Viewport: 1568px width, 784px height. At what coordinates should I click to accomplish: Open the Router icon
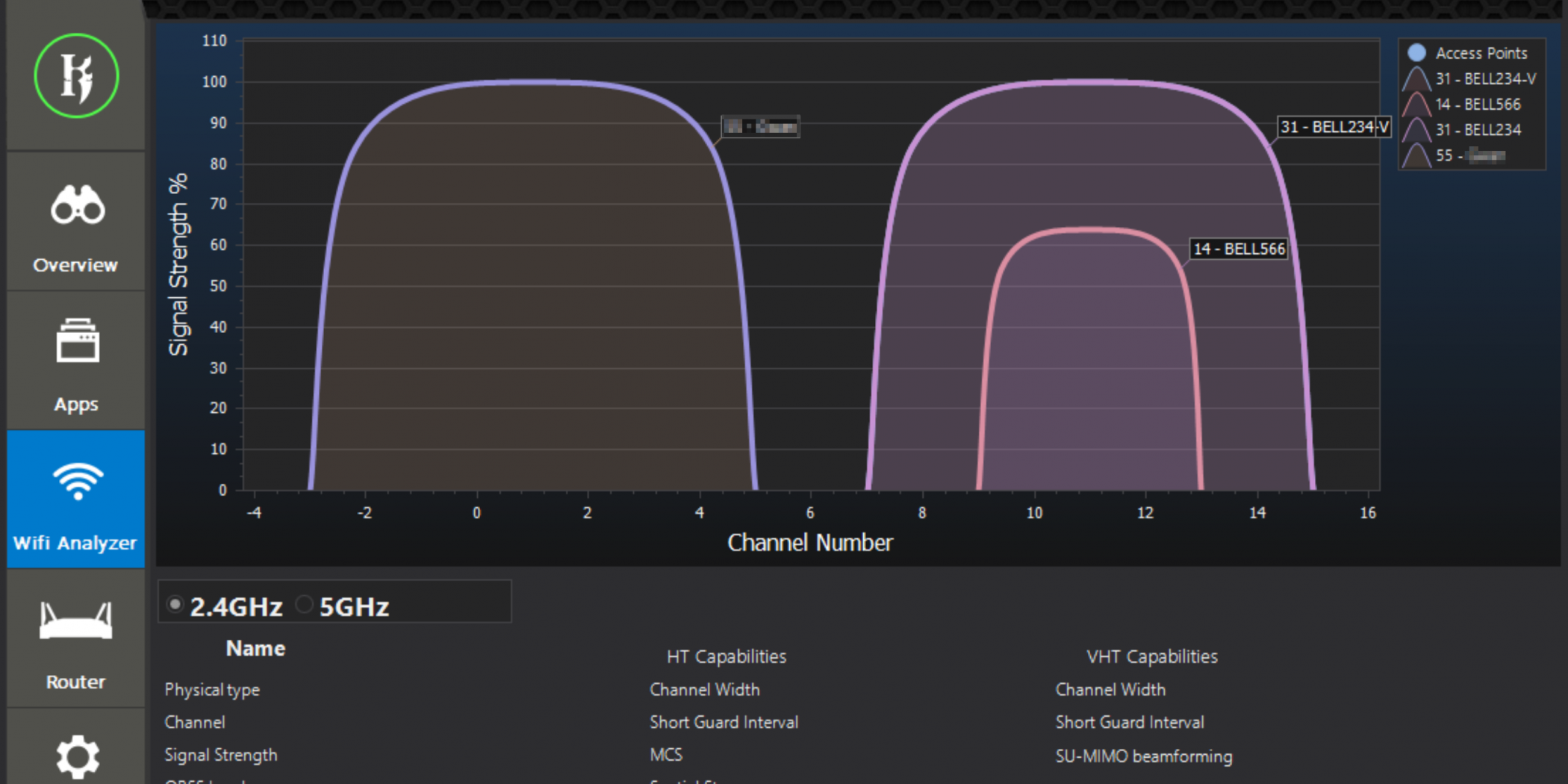pos(76,621)
